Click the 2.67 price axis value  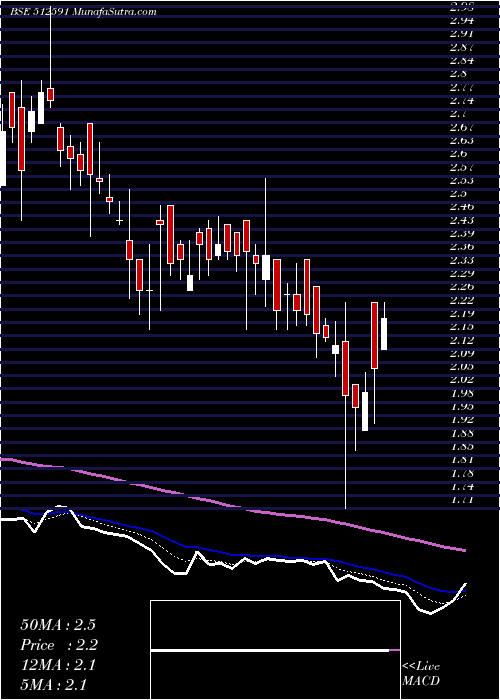(461, 127)
